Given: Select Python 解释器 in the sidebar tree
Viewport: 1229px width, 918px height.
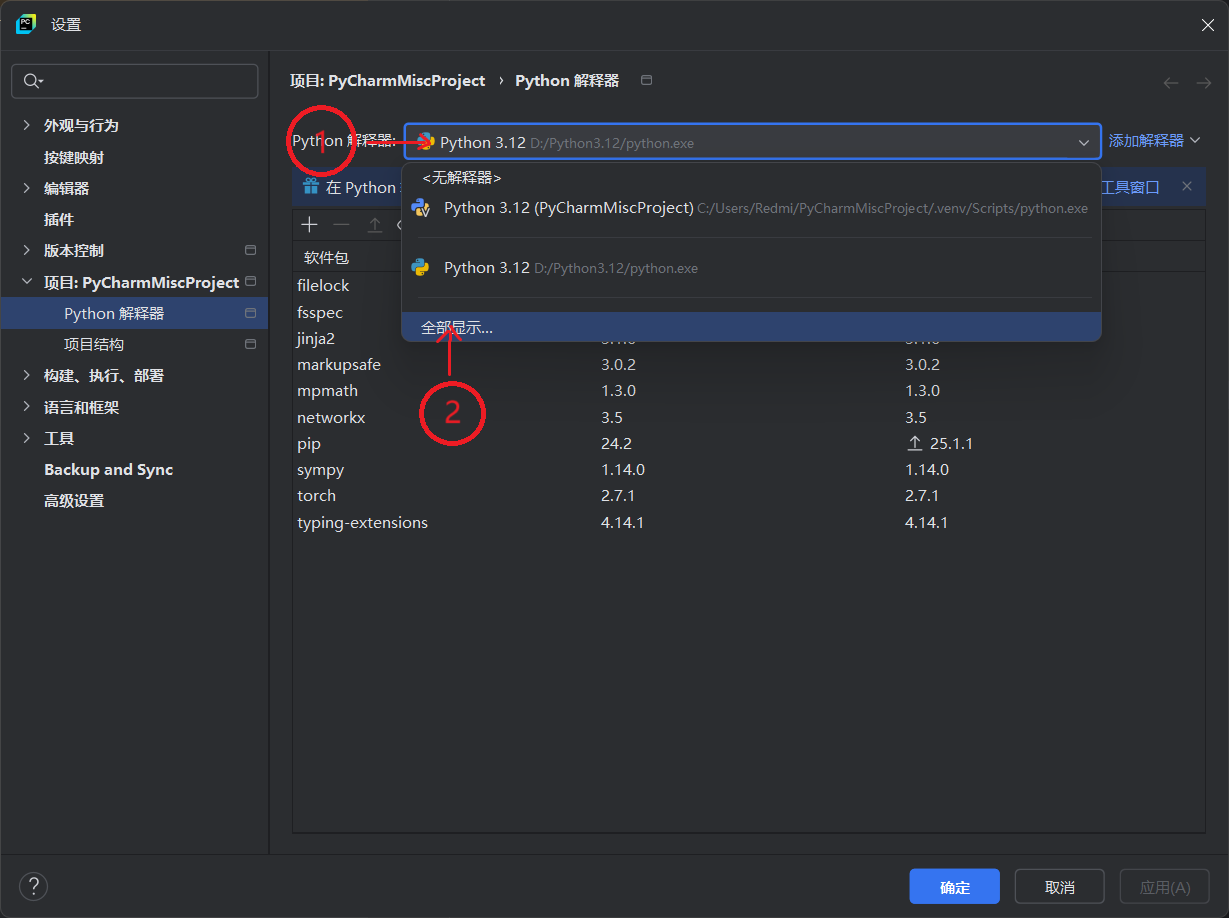Looking at the screenshot, I should tap(134, 313).
